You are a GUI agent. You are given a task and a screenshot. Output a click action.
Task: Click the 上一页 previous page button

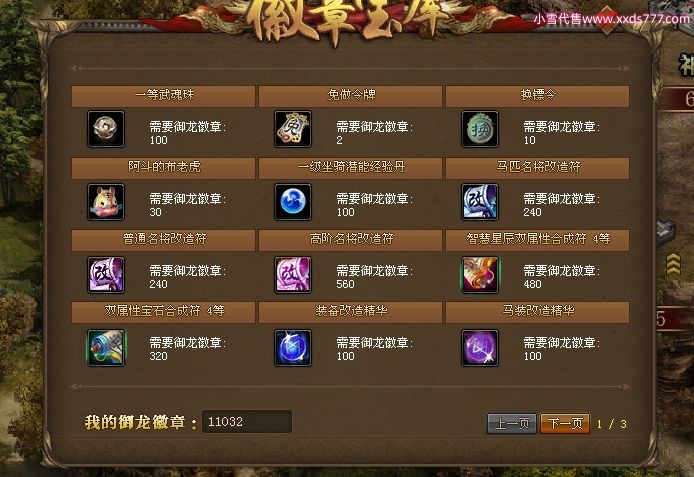pyautogui.click(x=512, y=424)
